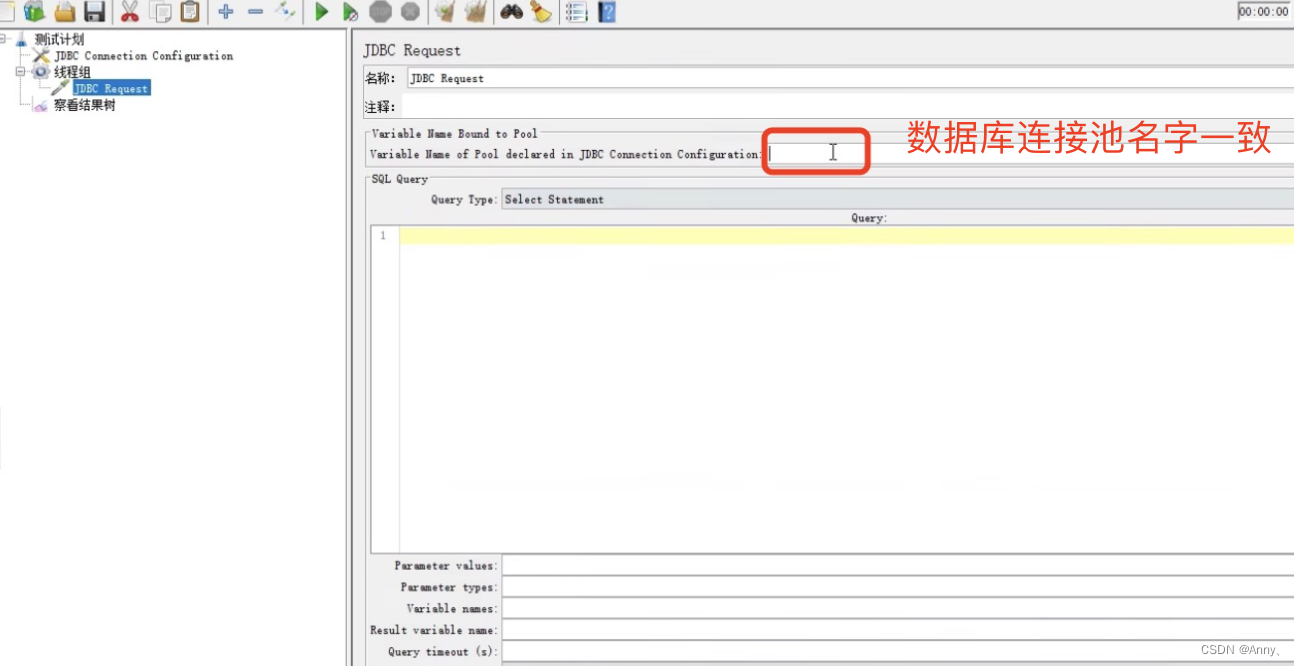Click the Toggle enable/disable icon

[x=286, y=12]
